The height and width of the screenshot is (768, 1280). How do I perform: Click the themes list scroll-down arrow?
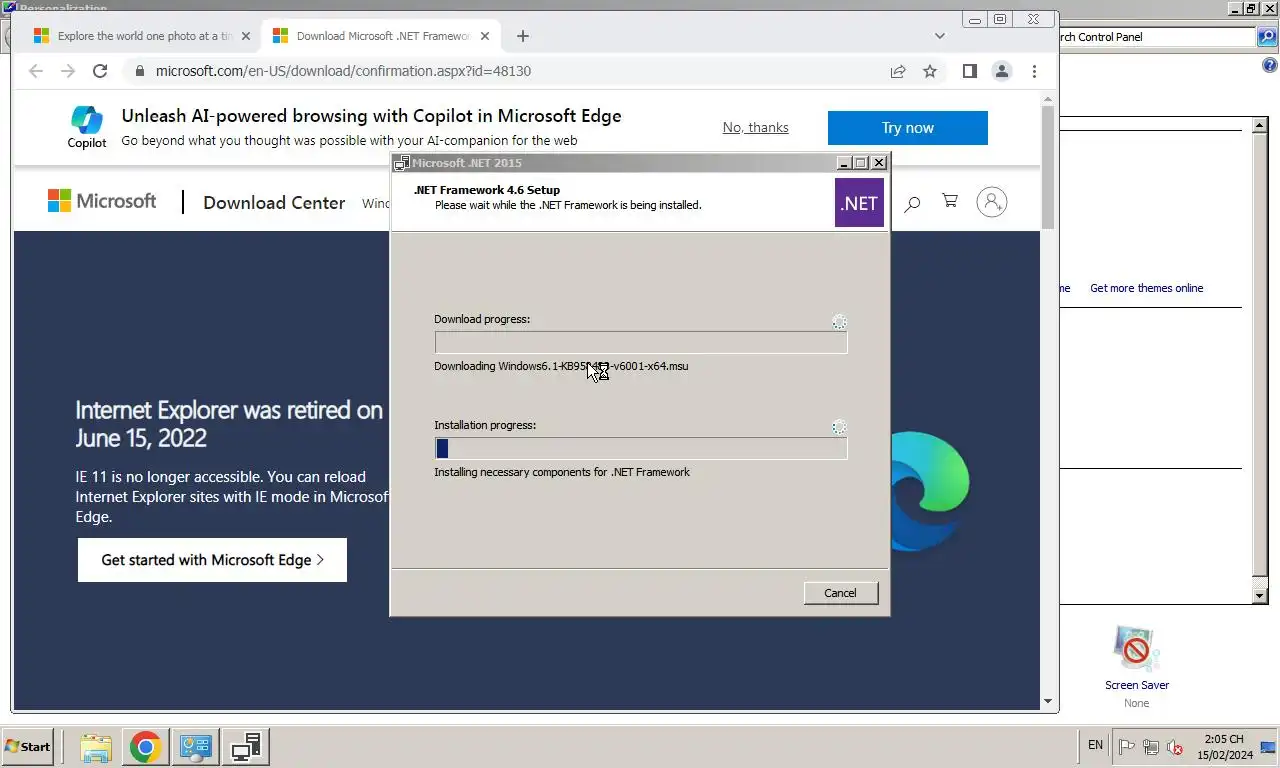tap(1260, 596)
